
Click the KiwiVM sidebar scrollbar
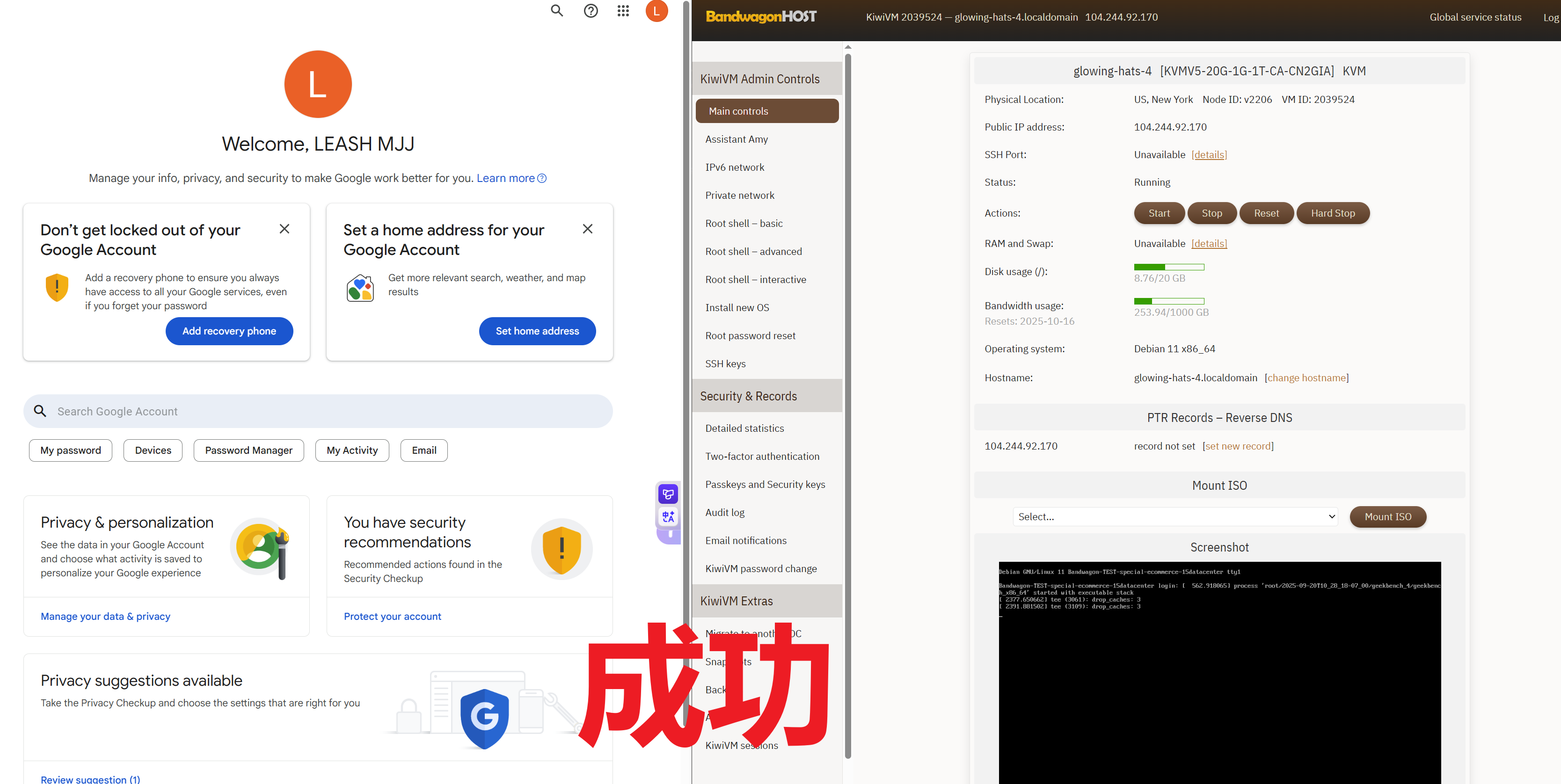(x=848, y=406)
